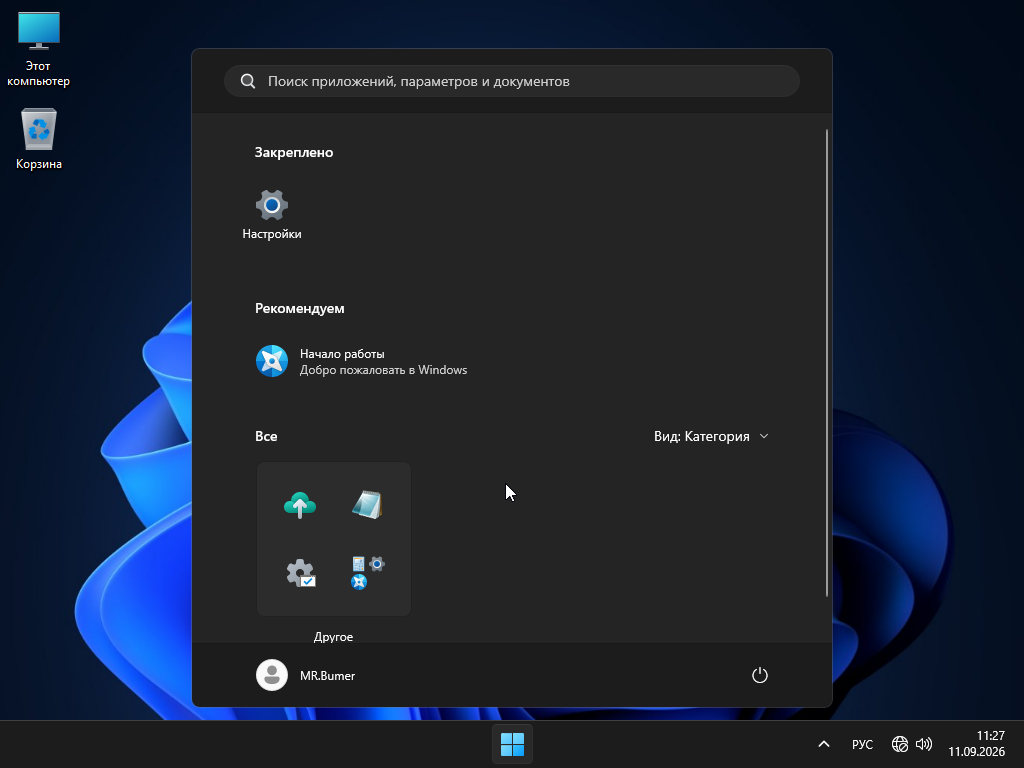The height and width of the screenshot is (768, 1024).
Task: Click the Windows Start button in taskbar
Action: pos(512,744)
